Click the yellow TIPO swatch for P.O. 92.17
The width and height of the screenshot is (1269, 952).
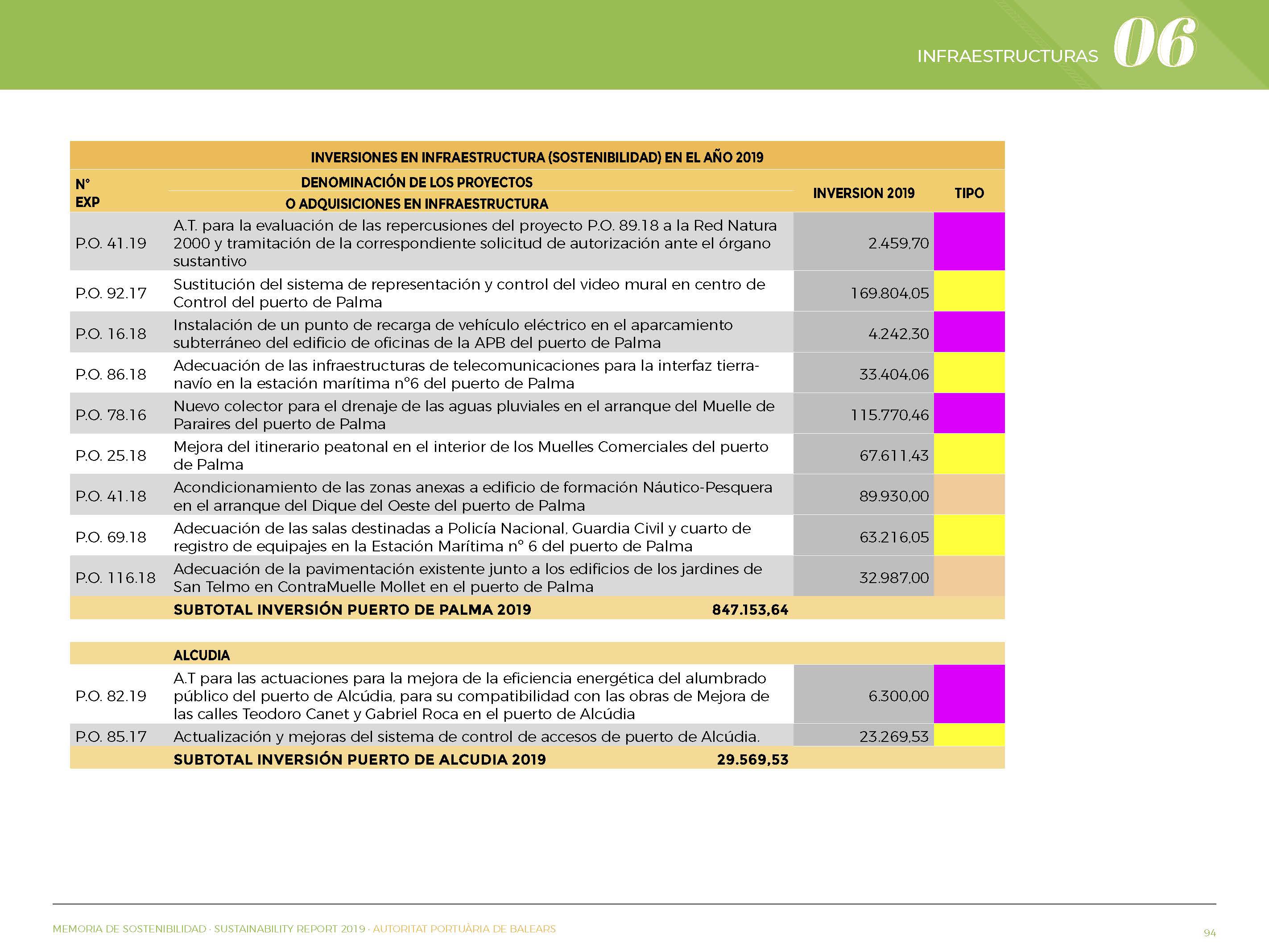pyautogui.click(x=969, y=291)
